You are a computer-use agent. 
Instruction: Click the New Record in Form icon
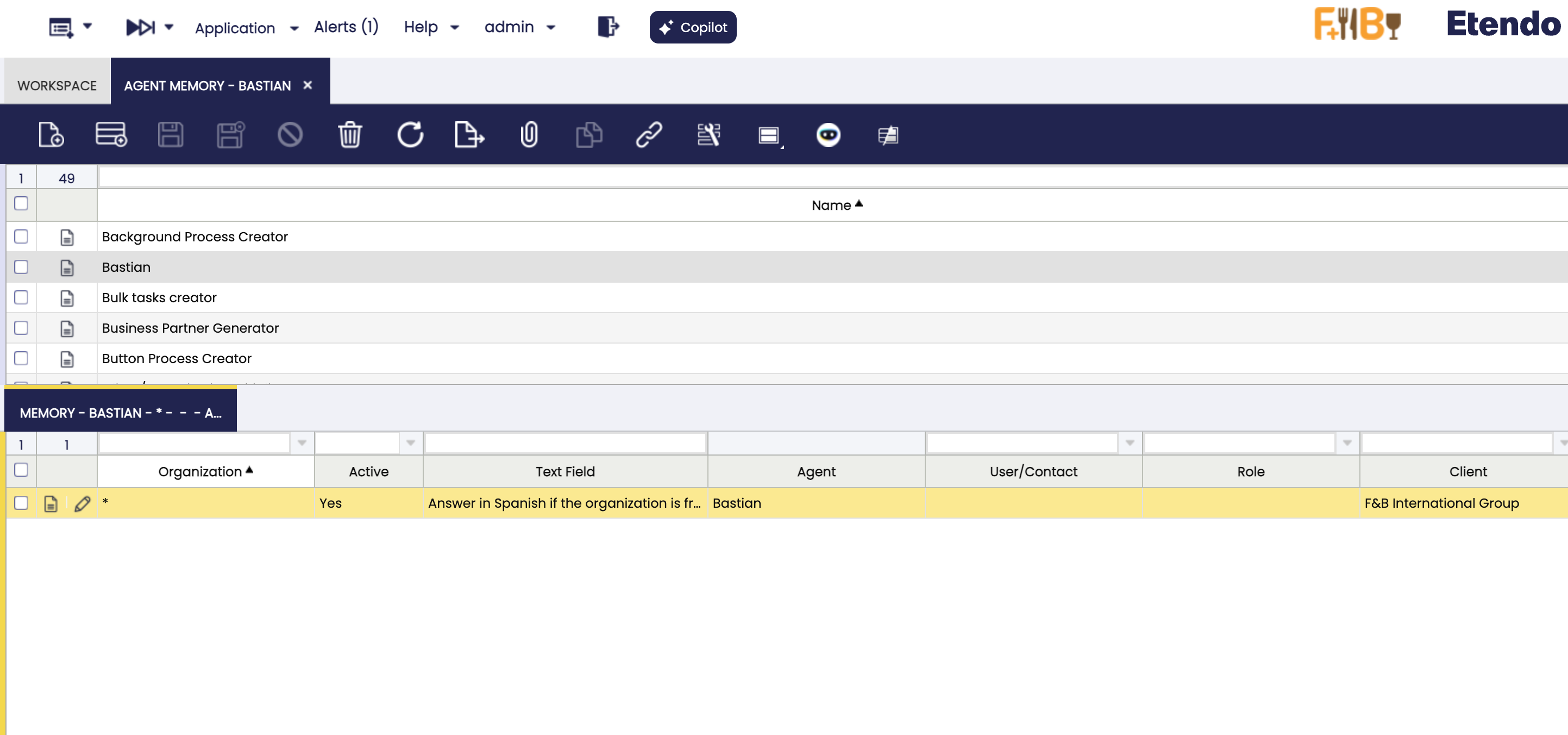coord(51,134)
